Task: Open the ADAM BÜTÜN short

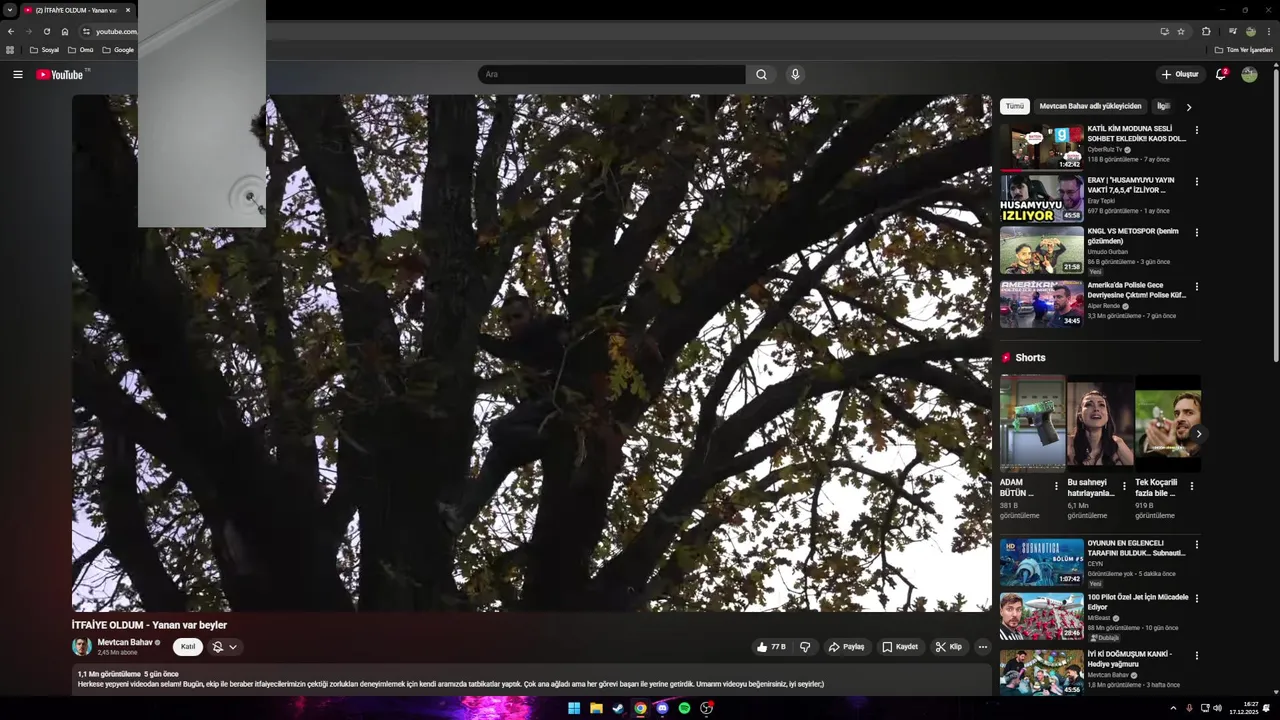Action: click(x=1032, y=423)
